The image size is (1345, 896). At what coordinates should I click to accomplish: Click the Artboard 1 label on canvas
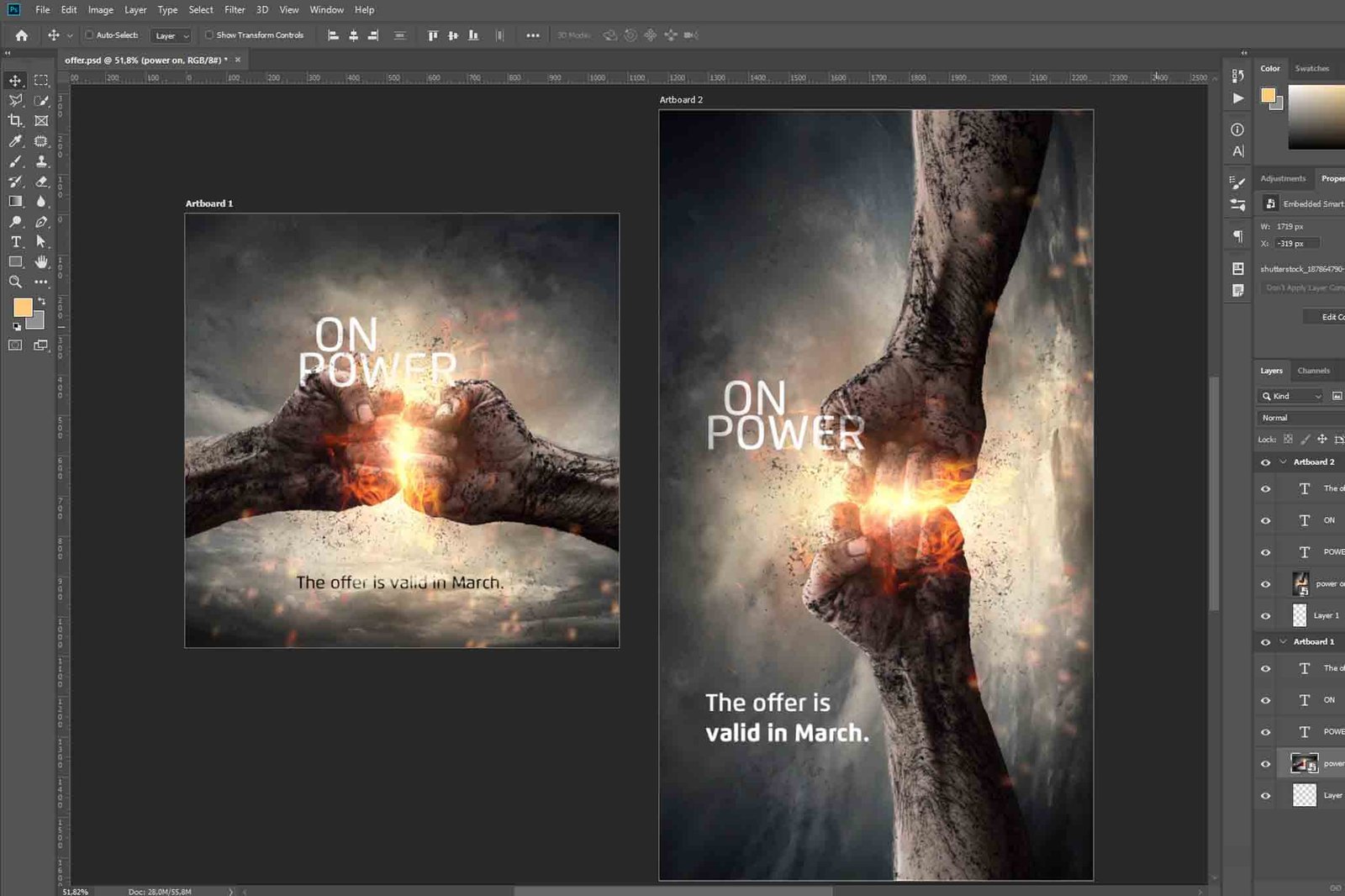click(x=209, y=203)
